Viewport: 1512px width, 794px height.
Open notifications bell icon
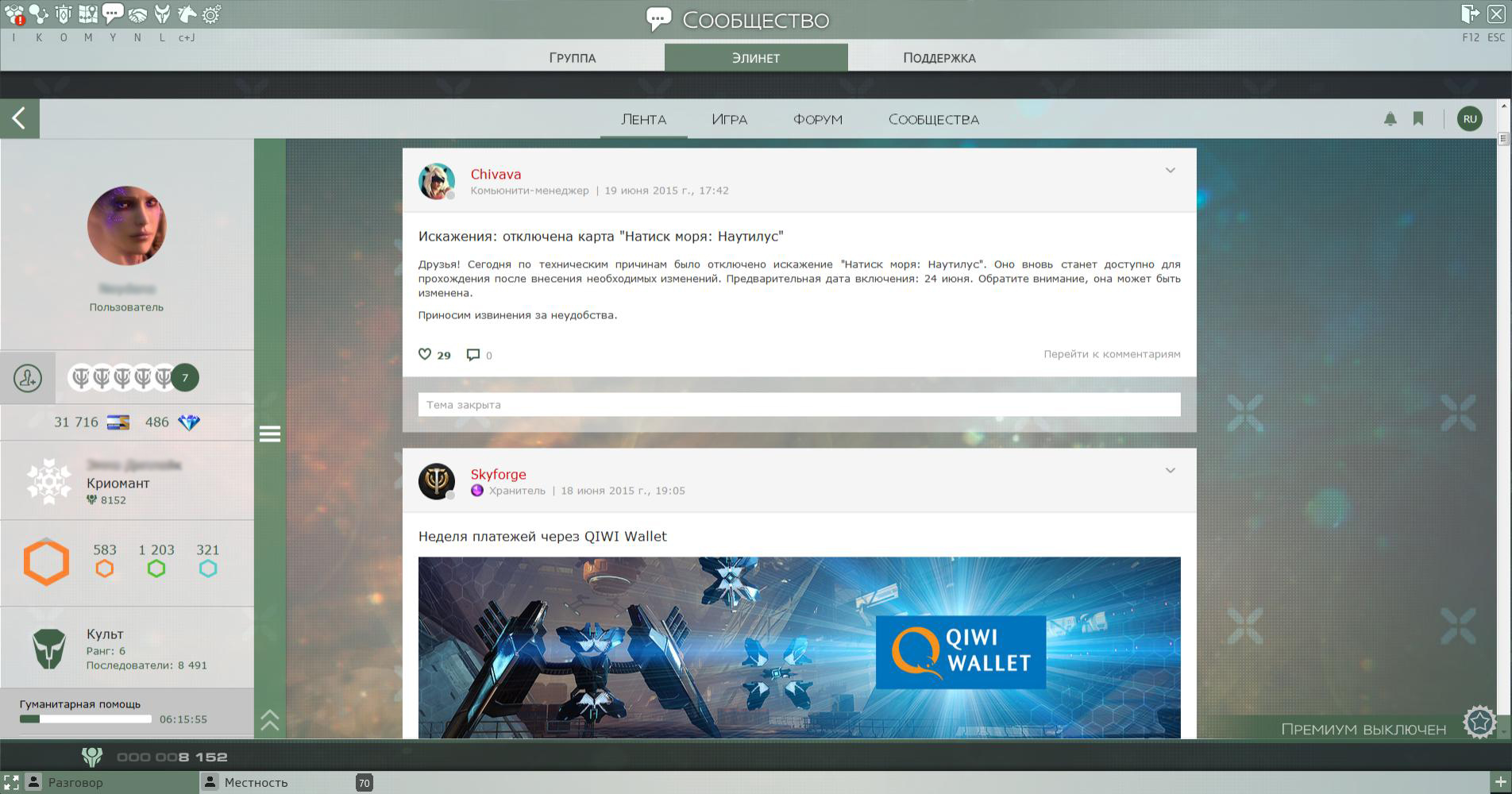point(1390,119)
